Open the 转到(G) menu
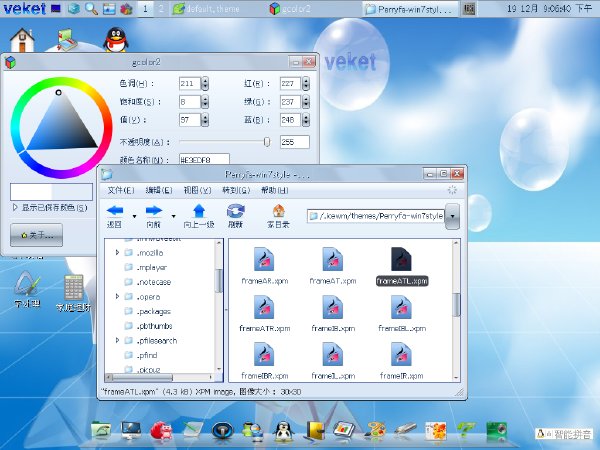The image size is (600, 450). 236,190
